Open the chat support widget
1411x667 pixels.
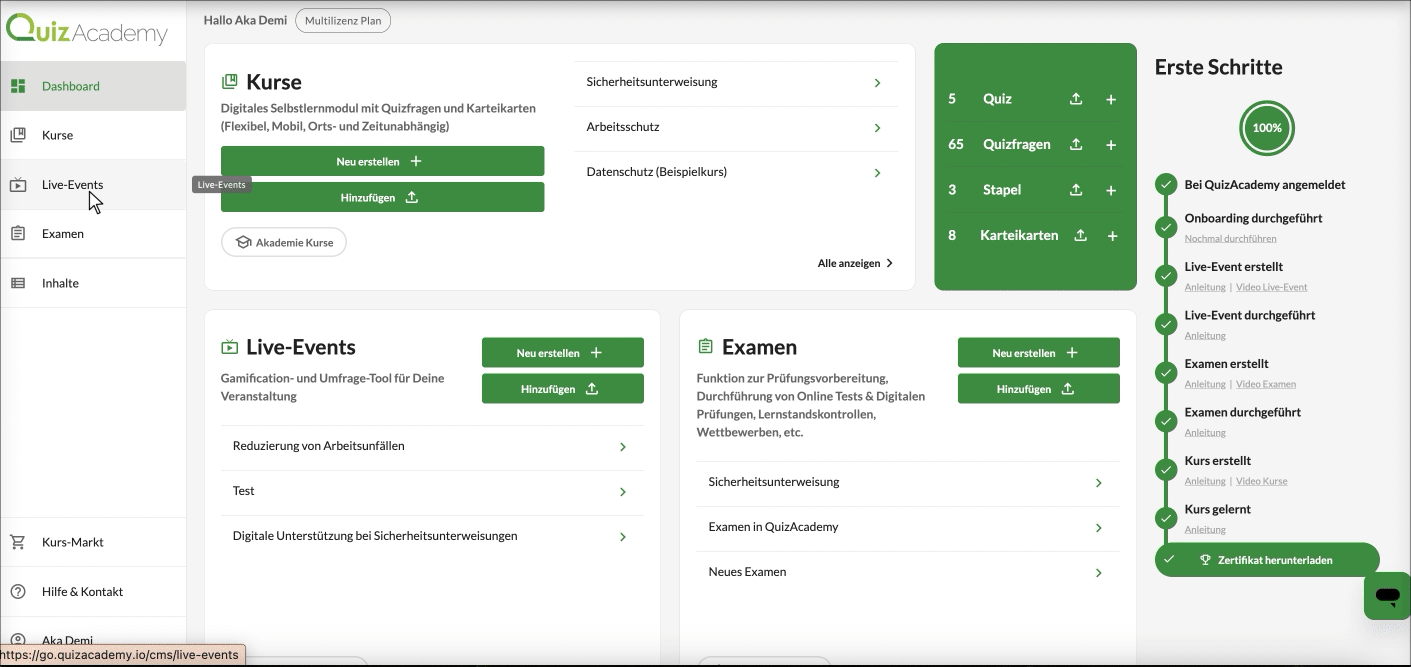(x=1387, y=596)
